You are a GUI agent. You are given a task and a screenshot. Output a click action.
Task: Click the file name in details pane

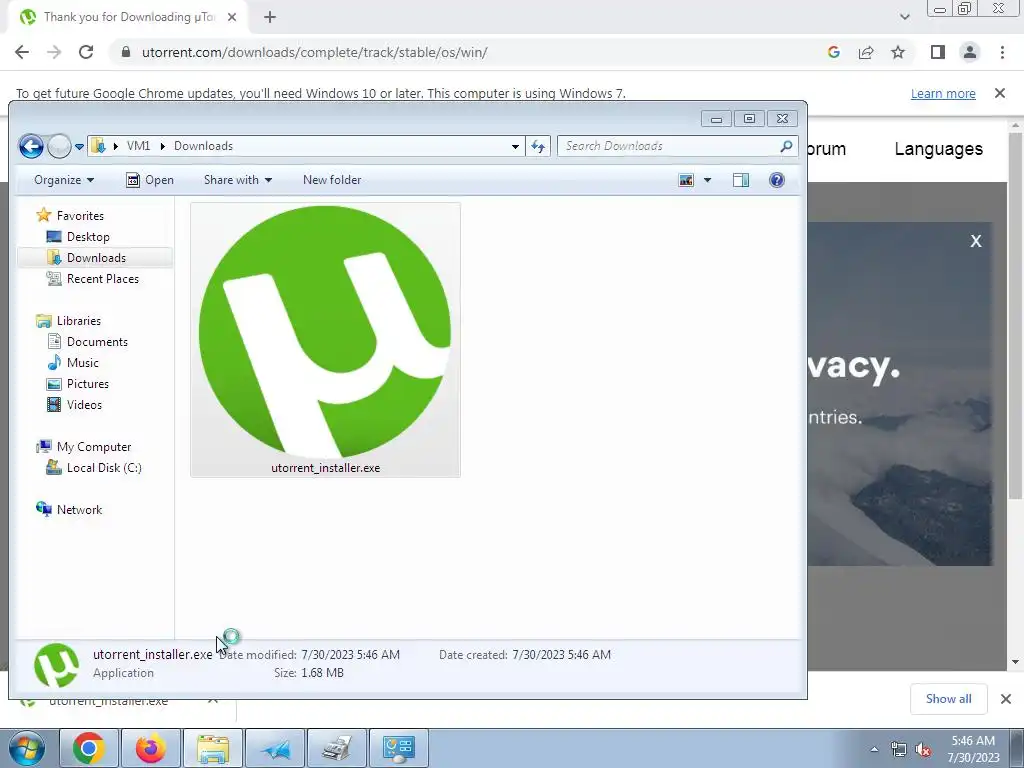[x=152, y=654]
